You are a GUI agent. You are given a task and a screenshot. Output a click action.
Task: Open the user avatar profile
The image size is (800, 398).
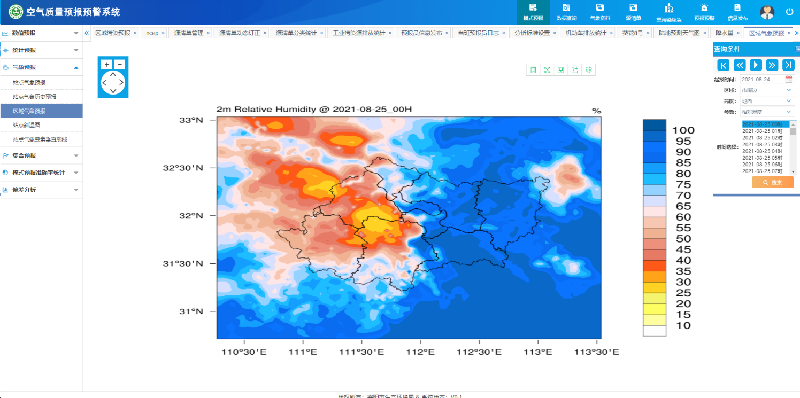pos(766,12)
